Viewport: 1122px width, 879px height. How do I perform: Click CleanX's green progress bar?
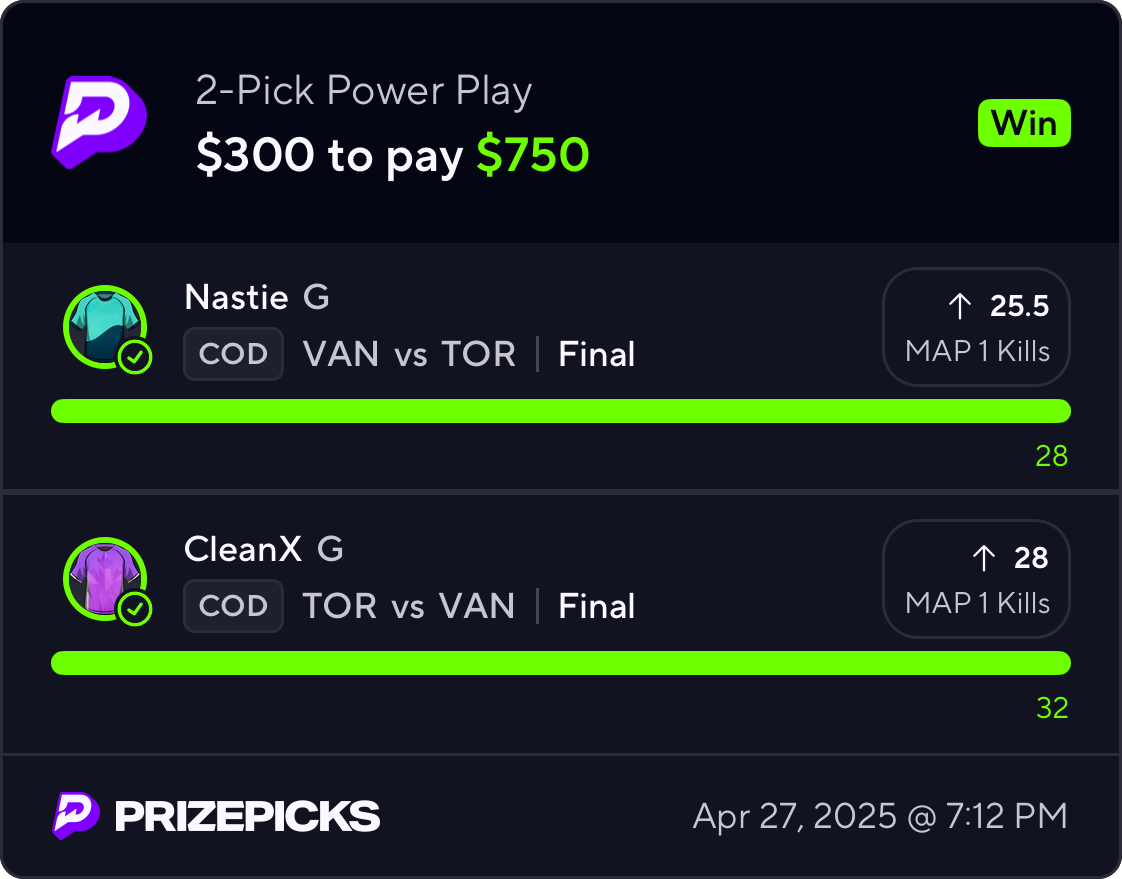(x=561, y=663)
